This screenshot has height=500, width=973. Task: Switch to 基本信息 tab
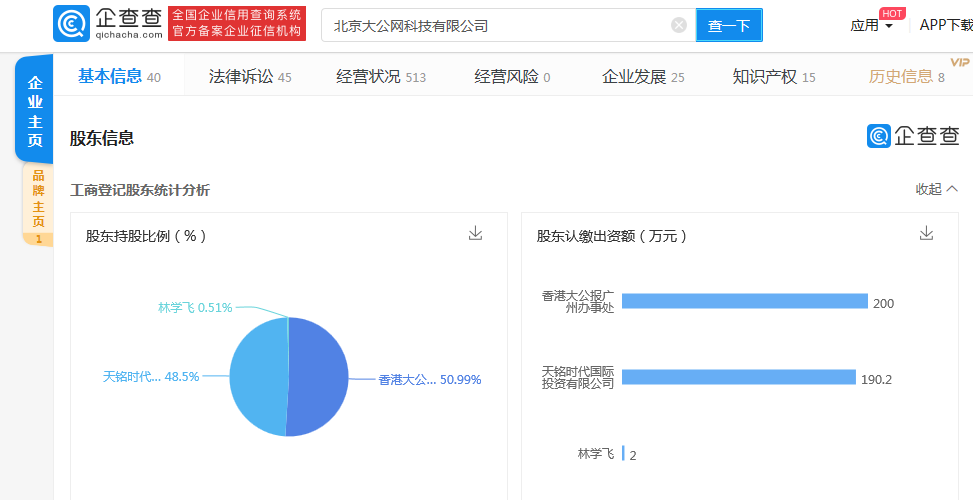(x=119, y=77)
